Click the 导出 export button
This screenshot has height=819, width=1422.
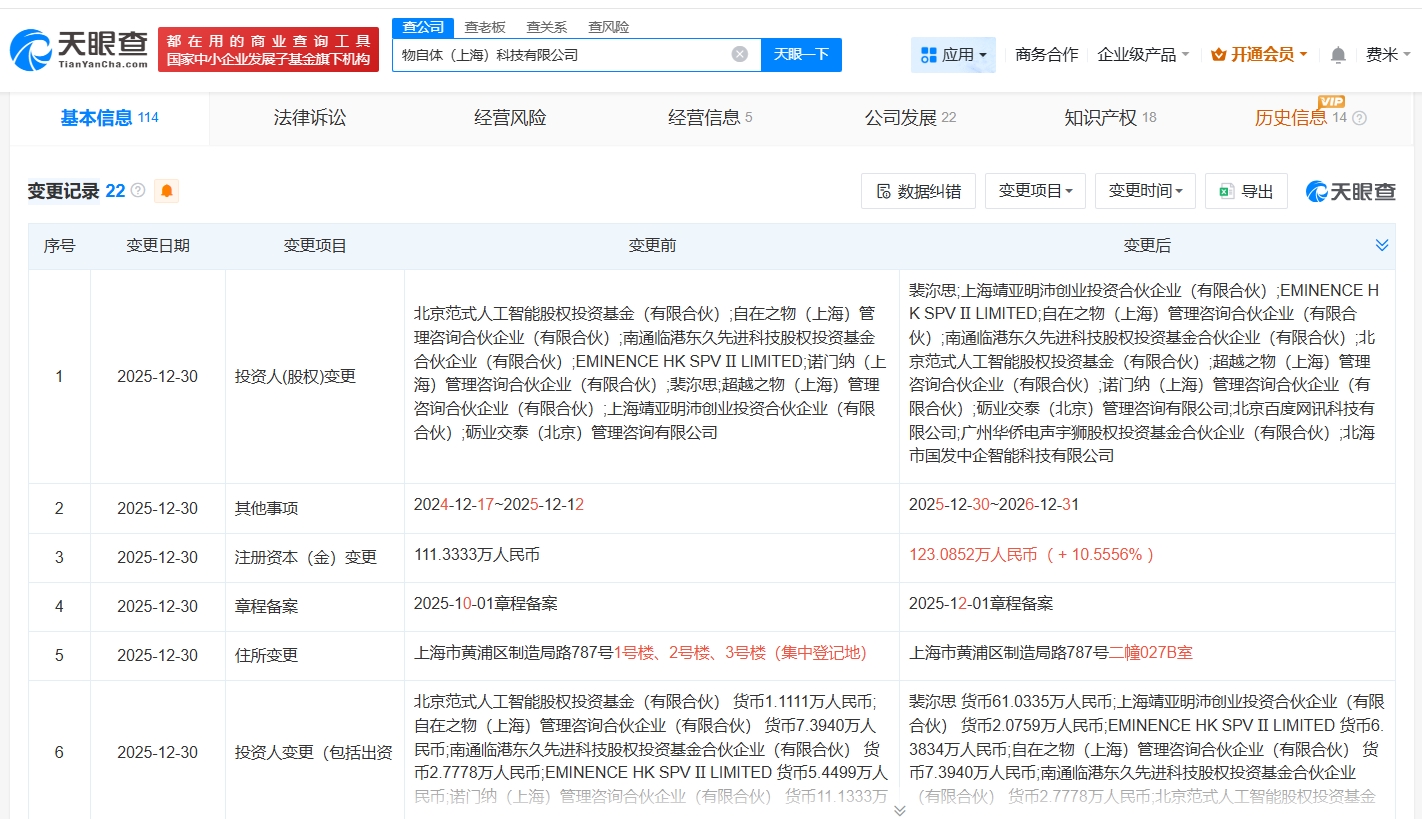[x=1246, y=191]
